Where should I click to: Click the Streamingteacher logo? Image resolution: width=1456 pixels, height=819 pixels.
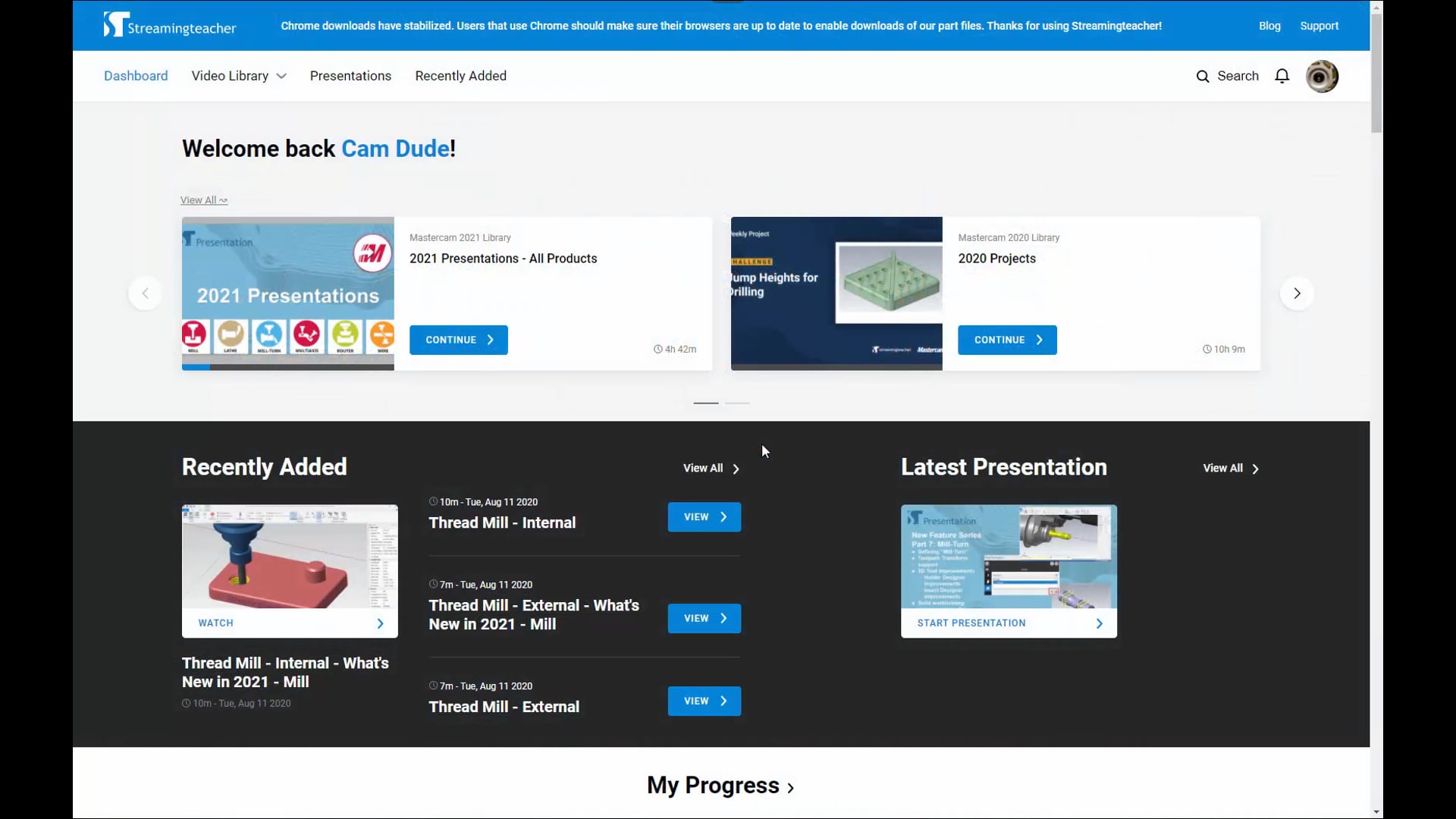coord(170,25)
